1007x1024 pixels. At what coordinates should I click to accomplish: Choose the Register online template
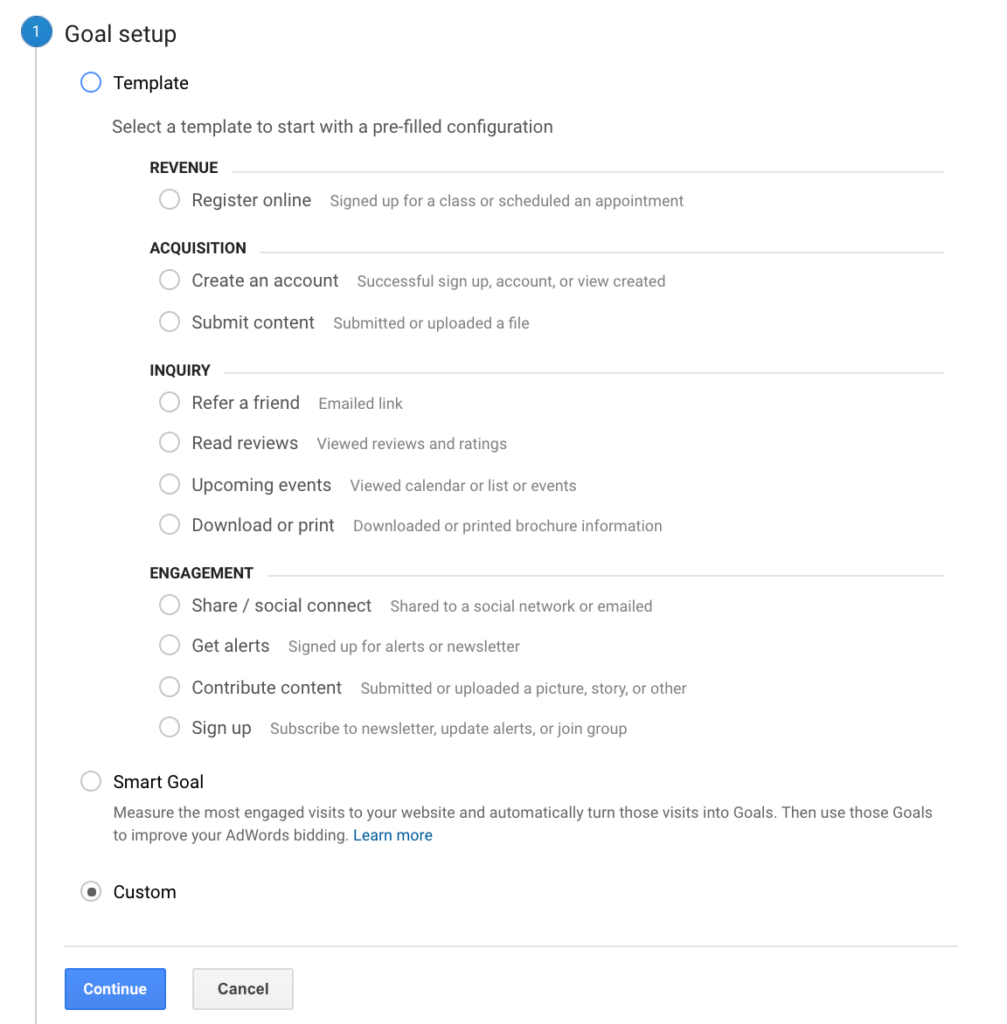tap(170, 200)
